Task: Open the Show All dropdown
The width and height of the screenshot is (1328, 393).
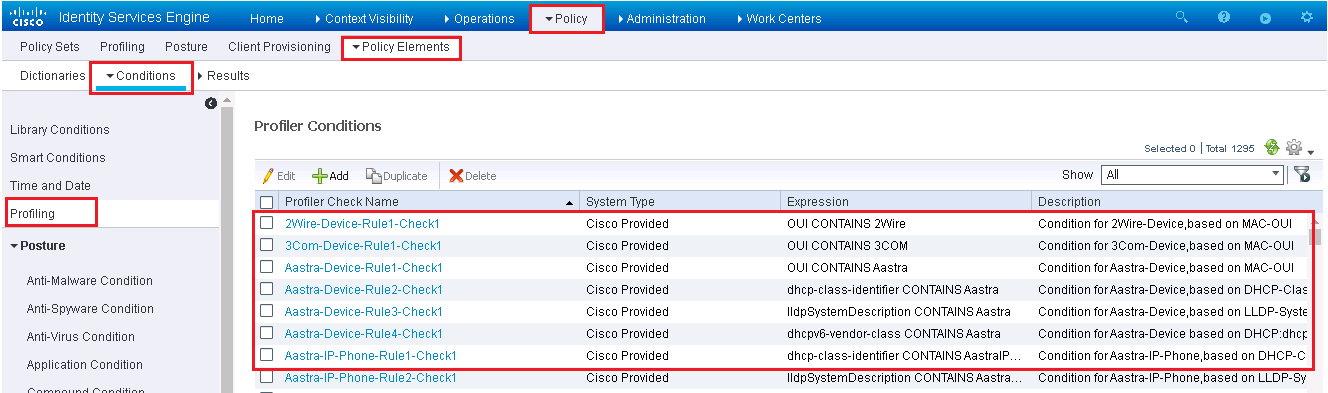Action: (x=1192, y=174)
